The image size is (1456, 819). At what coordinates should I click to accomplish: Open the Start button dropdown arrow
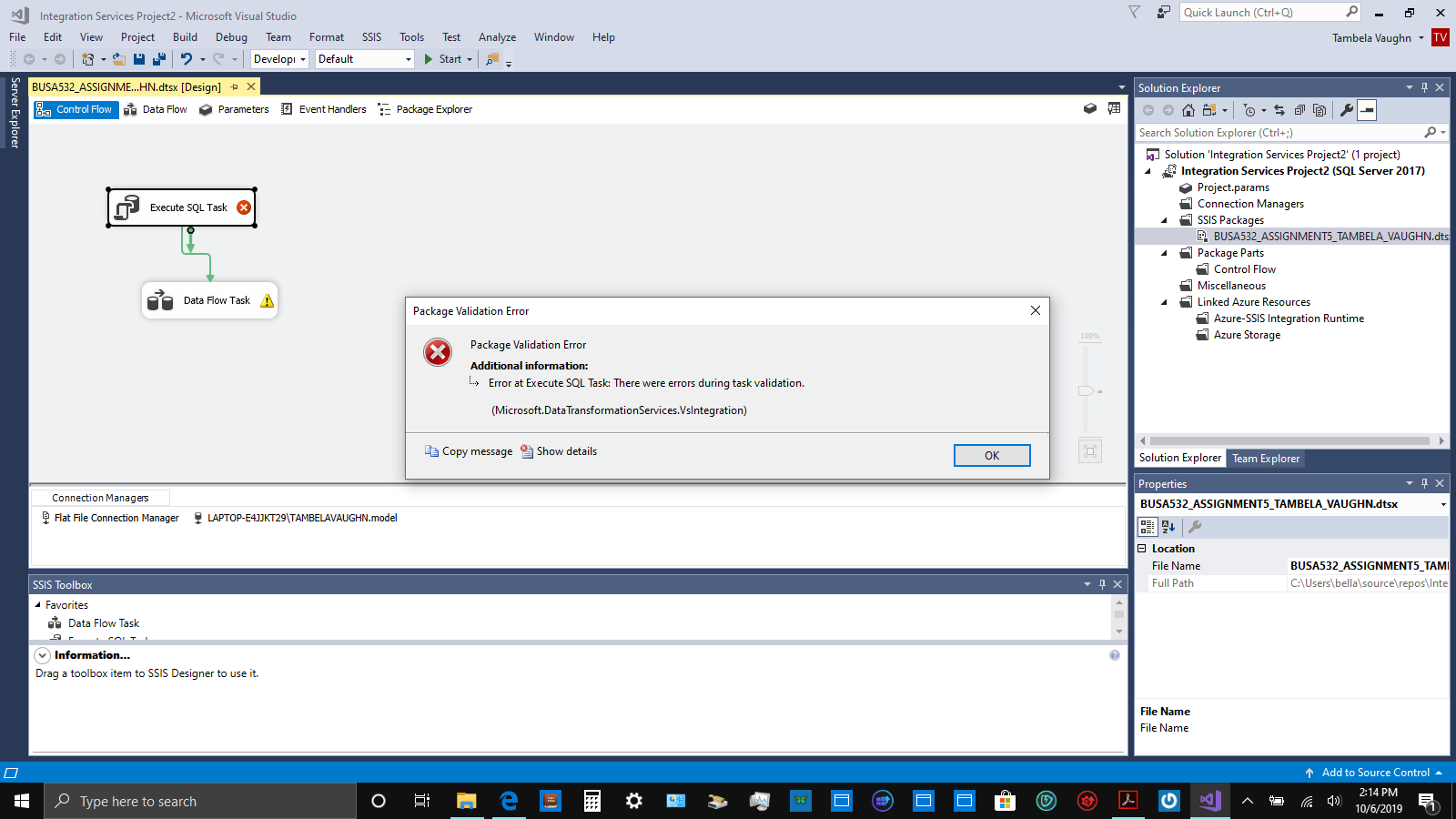tap(470, 59)
